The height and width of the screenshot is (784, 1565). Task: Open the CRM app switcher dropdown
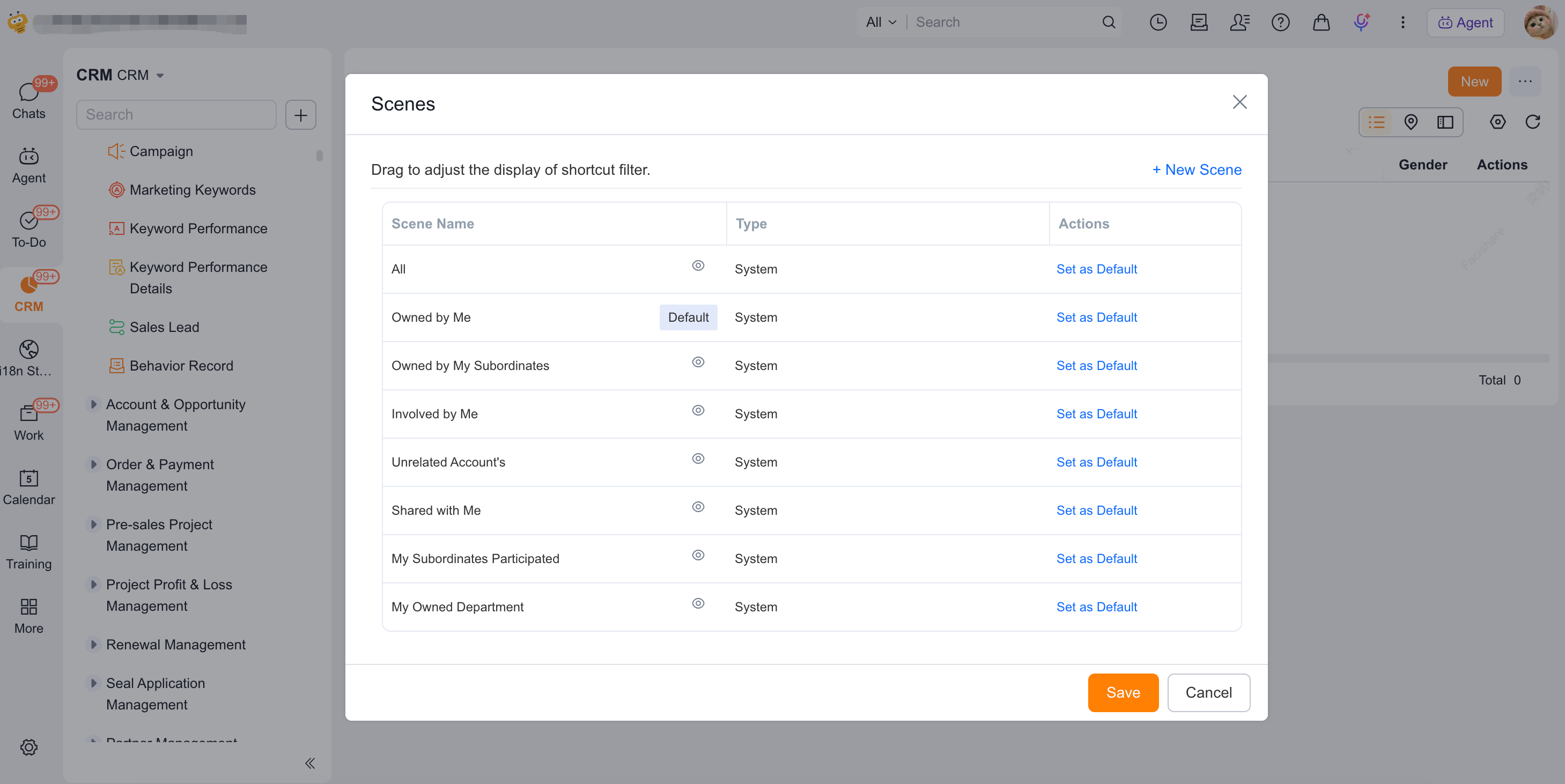160,75
